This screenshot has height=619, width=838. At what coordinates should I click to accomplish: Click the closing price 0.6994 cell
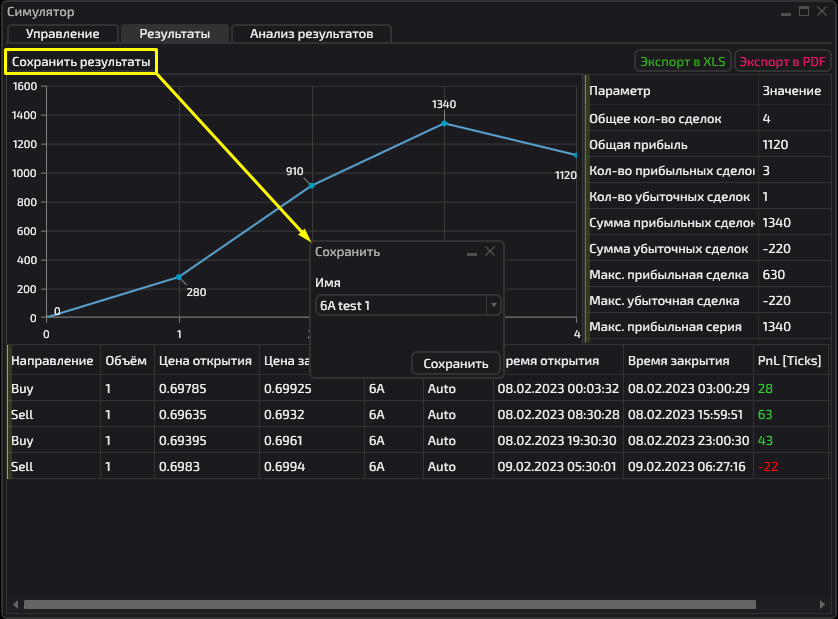click(x=312, y=467)
